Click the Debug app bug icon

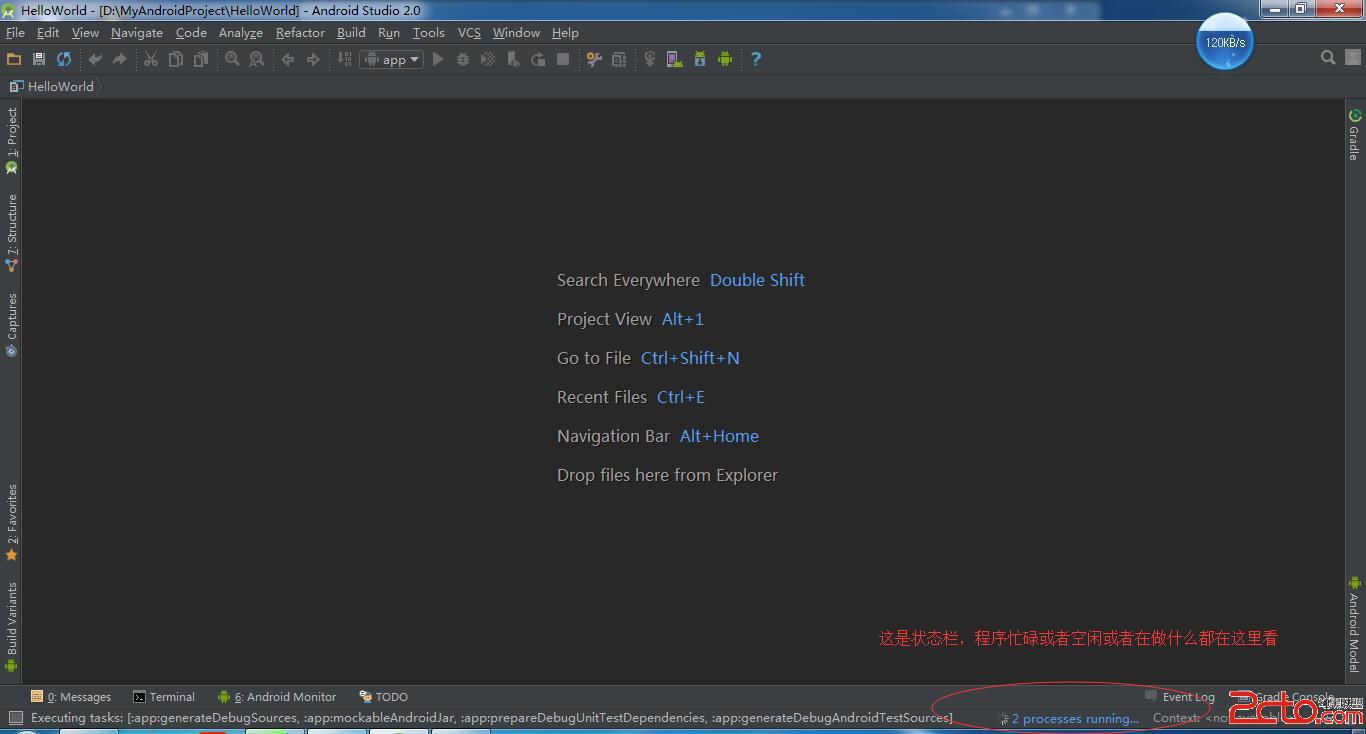pos(463,59)
